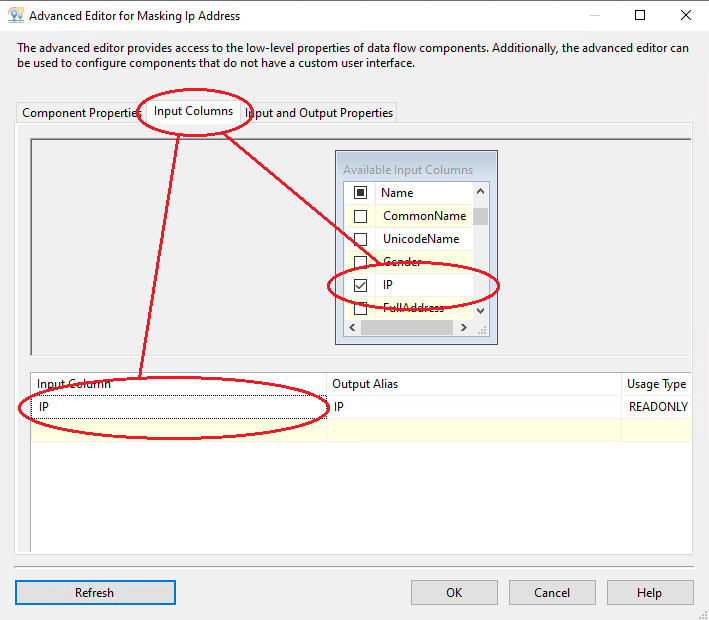Toggle the Name select-all checkbox in the header
This screenshot has width=709, height=620.
point(361,193)
